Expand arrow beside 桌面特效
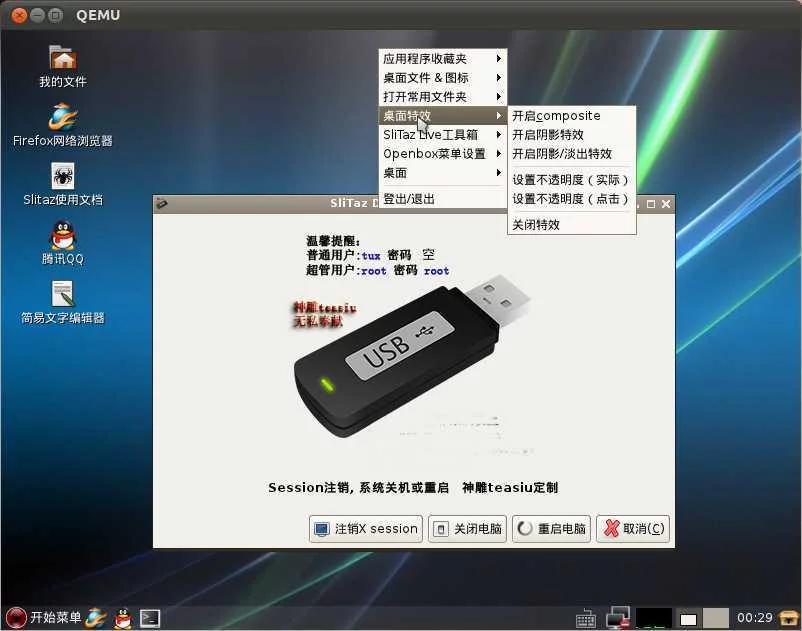Image resolution: width=802 pixels, height=631 pixels. click(x=499, y=116)
